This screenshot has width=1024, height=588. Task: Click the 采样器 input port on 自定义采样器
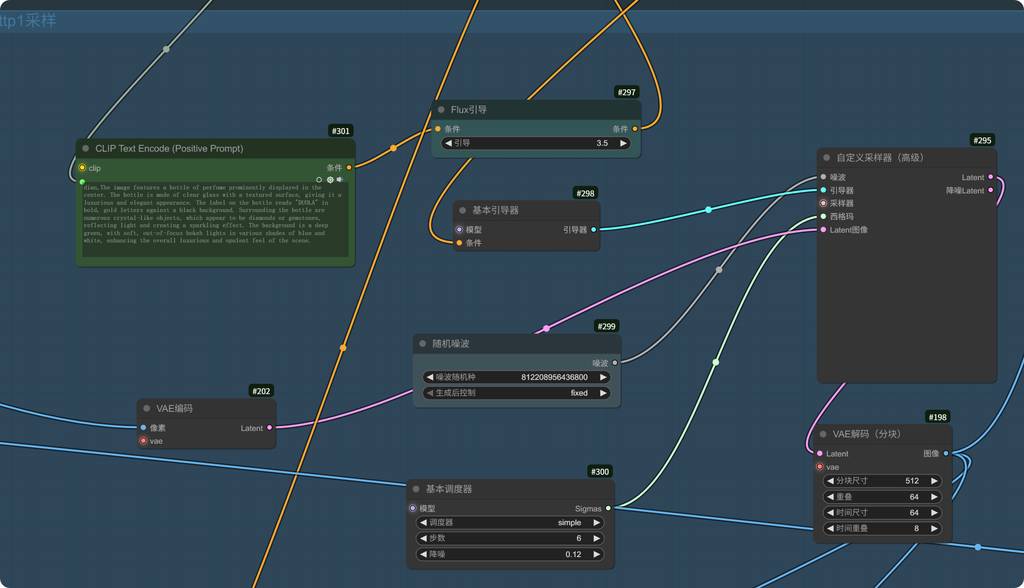pyautogui.click(x=824, y=203)
